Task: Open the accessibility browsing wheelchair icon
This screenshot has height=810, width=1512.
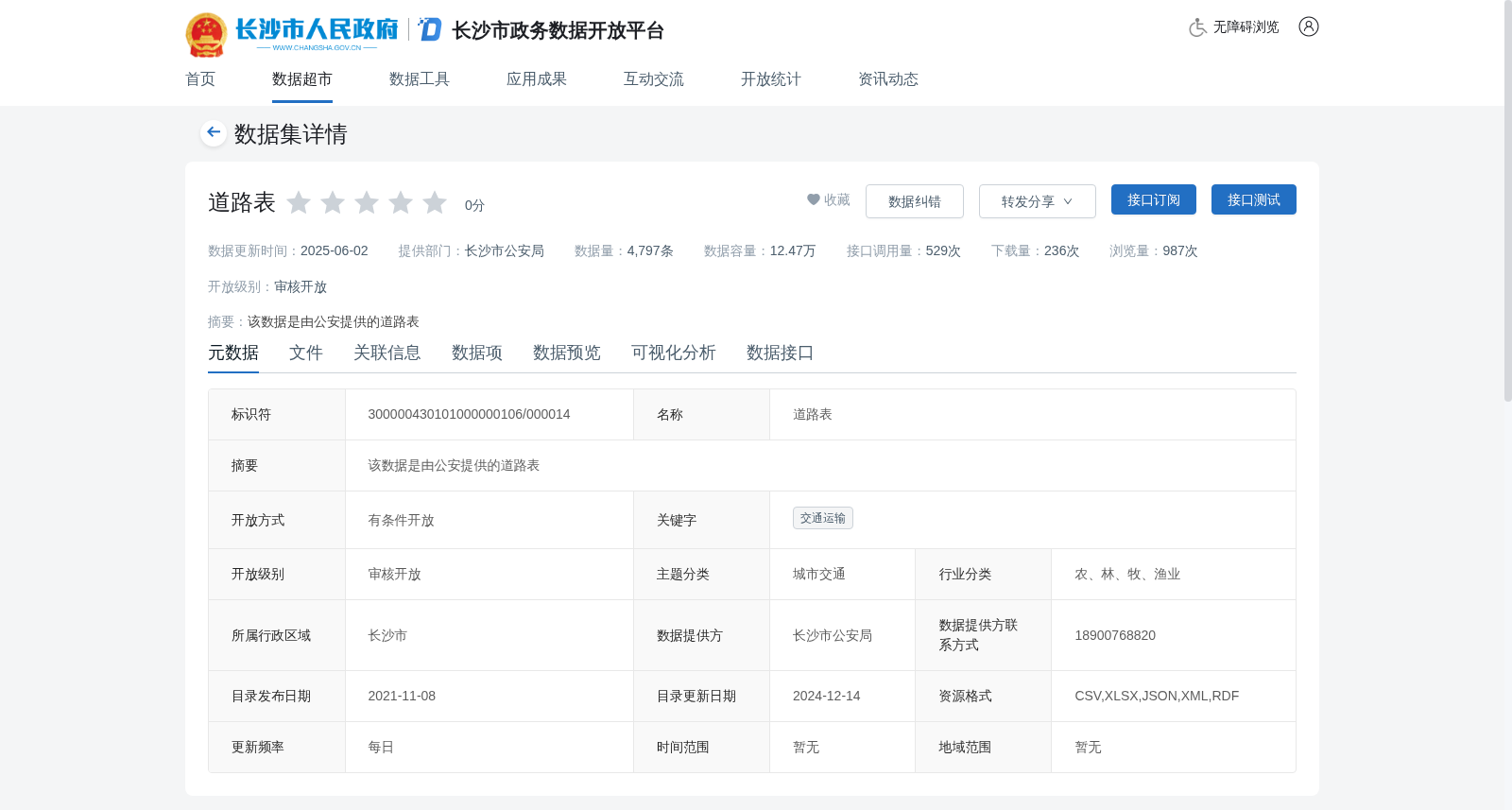Action: (x=1197, y=27)
